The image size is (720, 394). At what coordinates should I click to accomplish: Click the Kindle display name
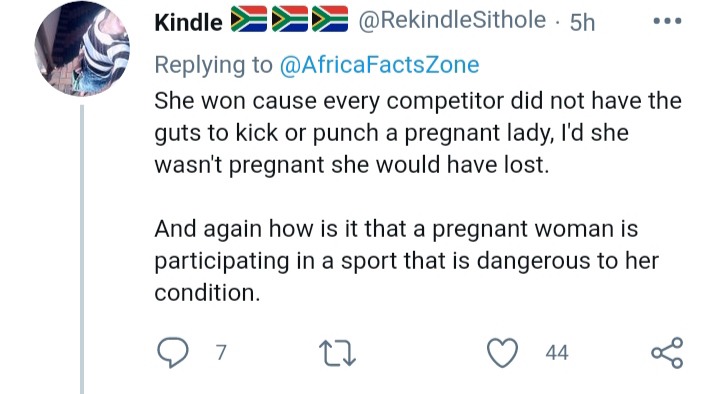pos(188,22)
